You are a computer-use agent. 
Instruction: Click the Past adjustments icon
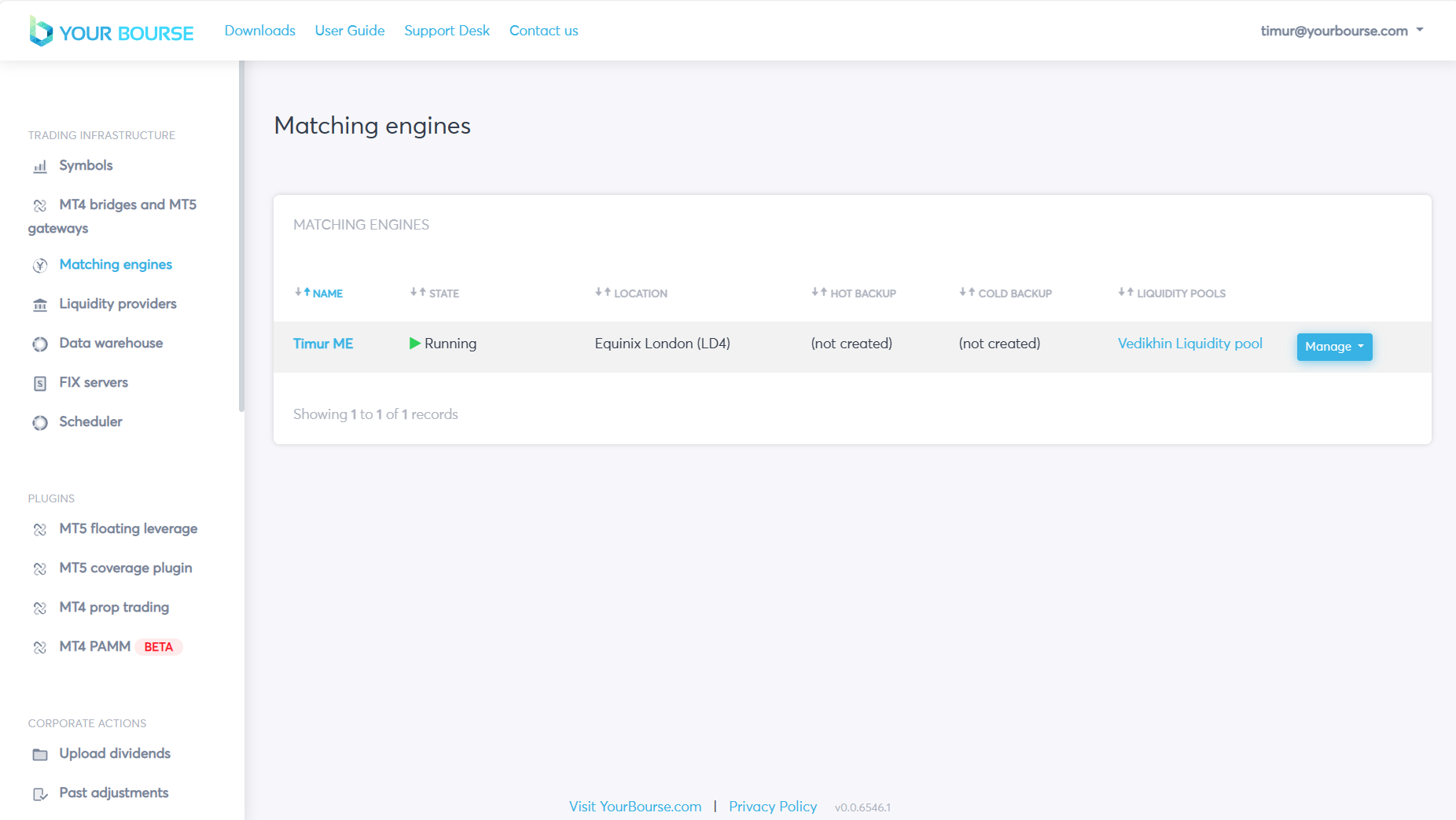pyautogui.click(x=40, y=794)
